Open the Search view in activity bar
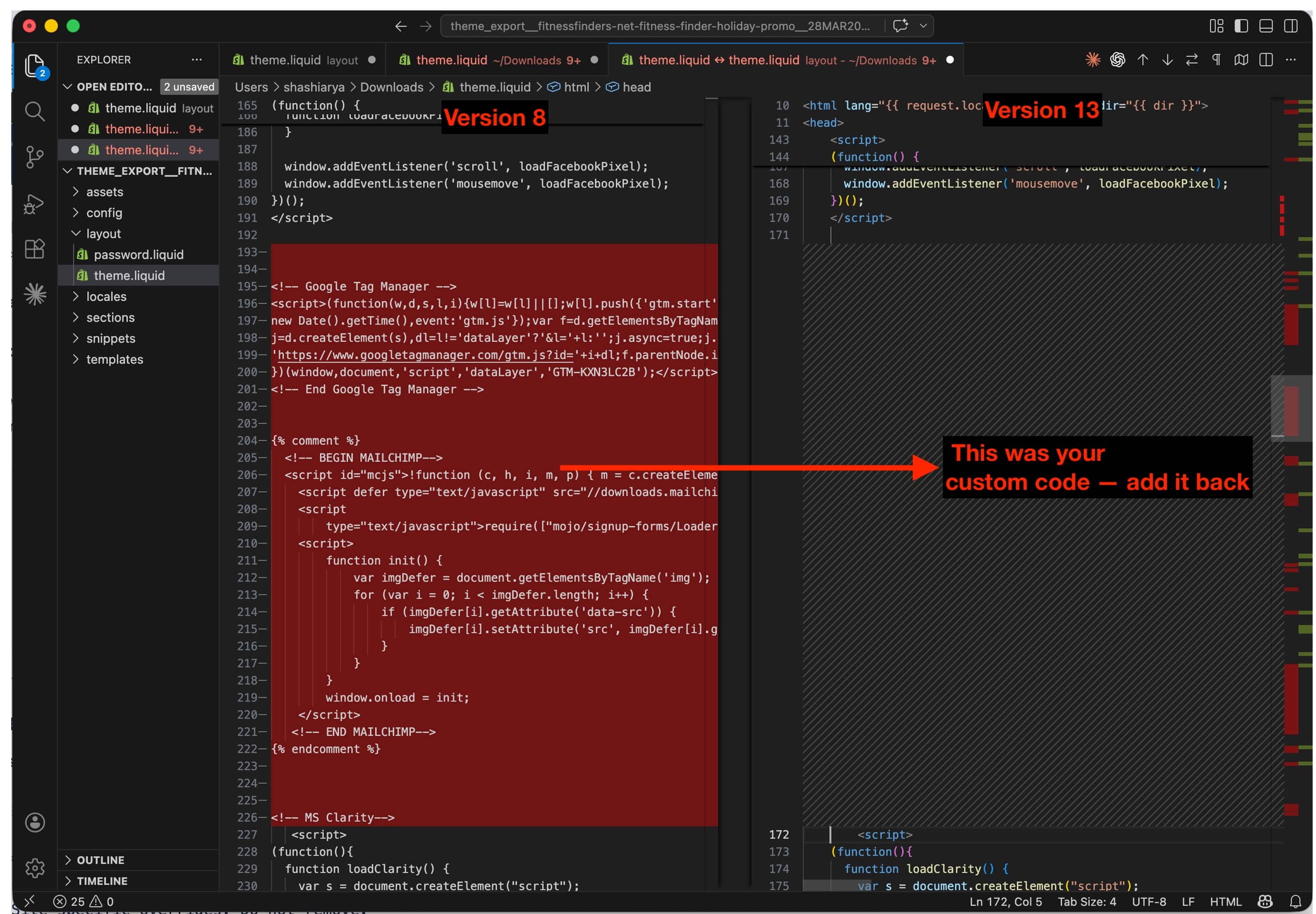The height and width of the screenshot is (914, 1316). point(34,111)
